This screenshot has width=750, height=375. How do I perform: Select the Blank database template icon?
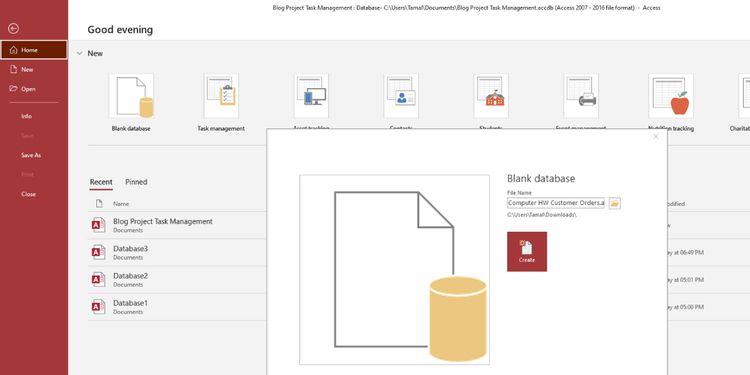tap(131, 96)
